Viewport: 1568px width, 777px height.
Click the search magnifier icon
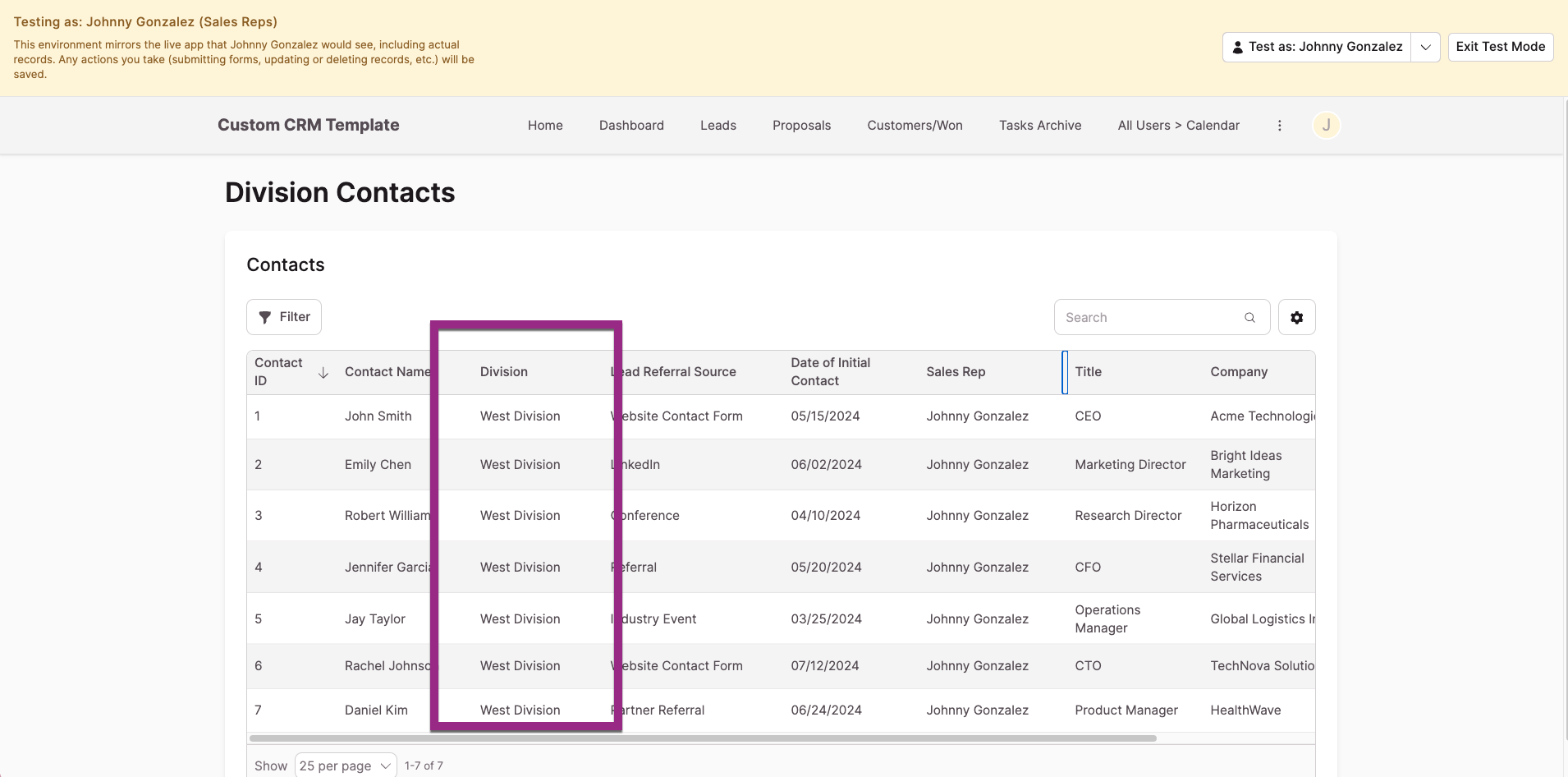[1249, 318]
